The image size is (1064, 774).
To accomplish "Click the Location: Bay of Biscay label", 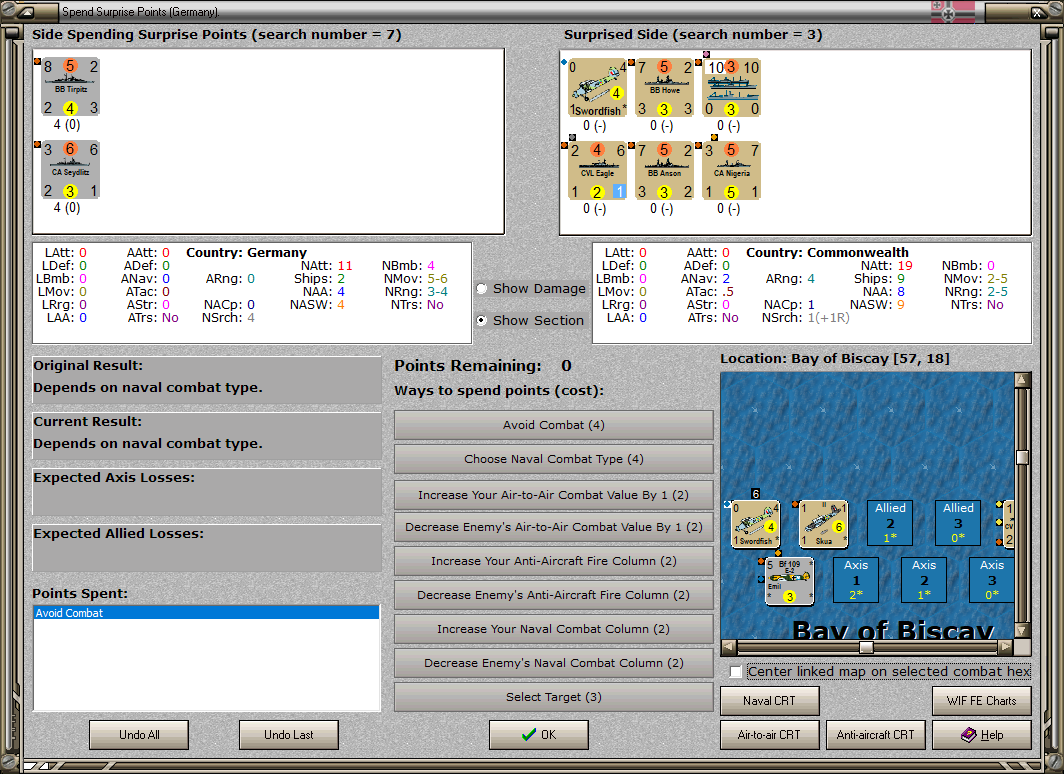I will point(835,358).
